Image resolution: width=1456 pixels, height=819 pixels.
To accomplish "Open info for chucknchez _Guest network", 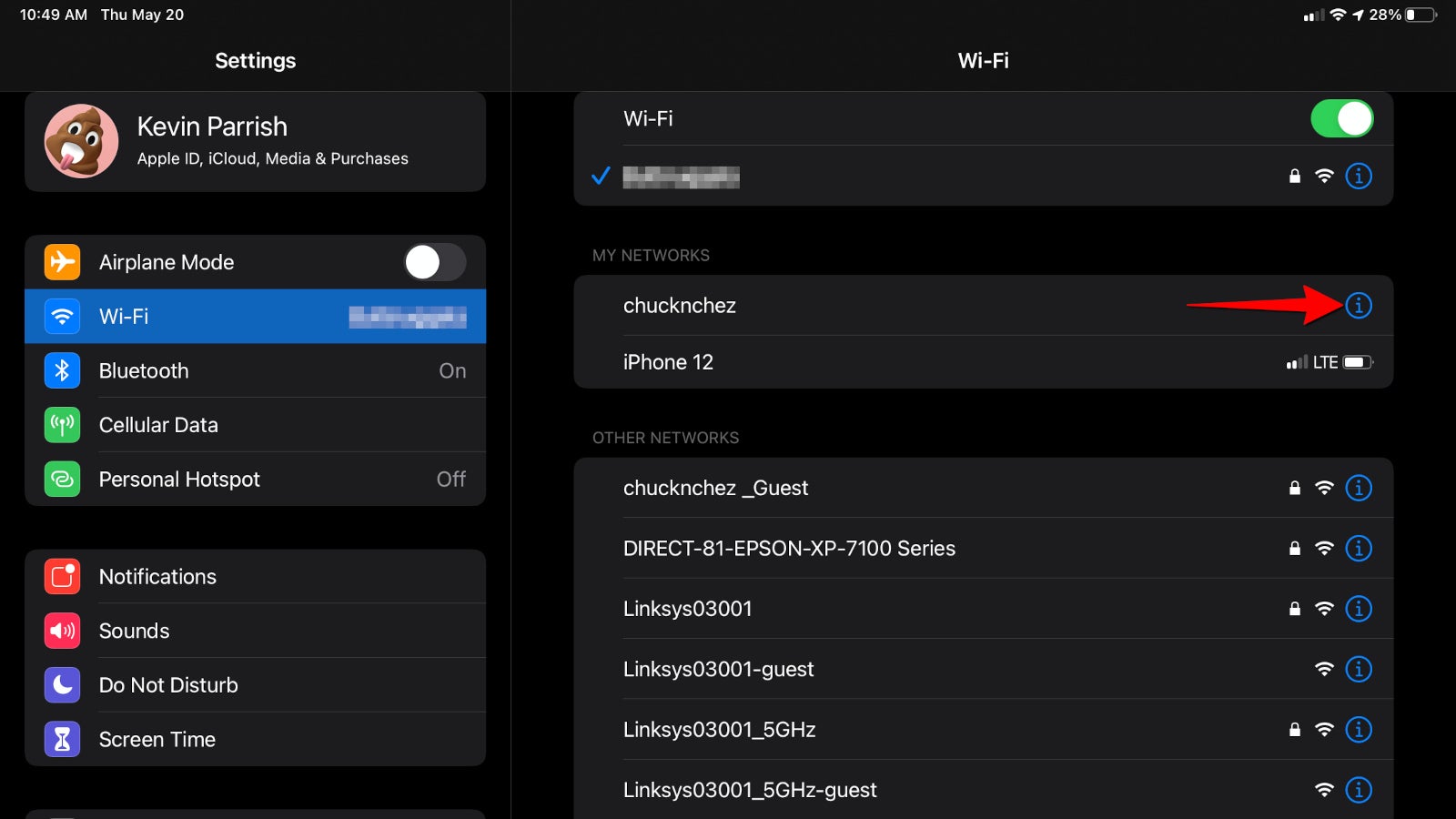I will (x=1359, y=488).
